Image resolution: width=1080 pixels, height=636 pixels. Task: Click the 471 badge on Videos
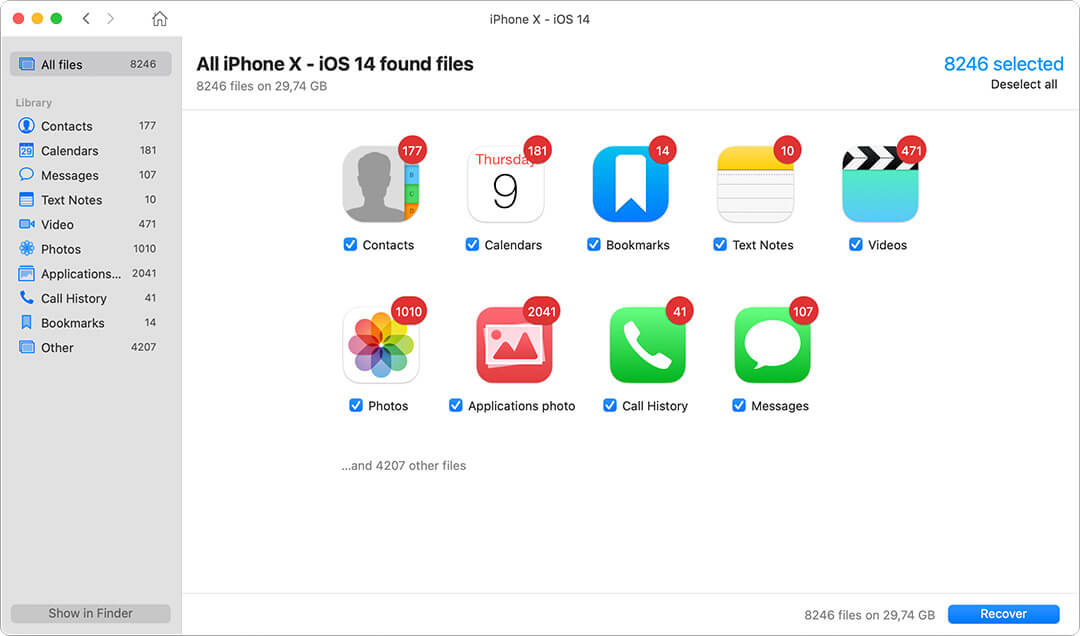pyautogui.click(x=911, y=150)
